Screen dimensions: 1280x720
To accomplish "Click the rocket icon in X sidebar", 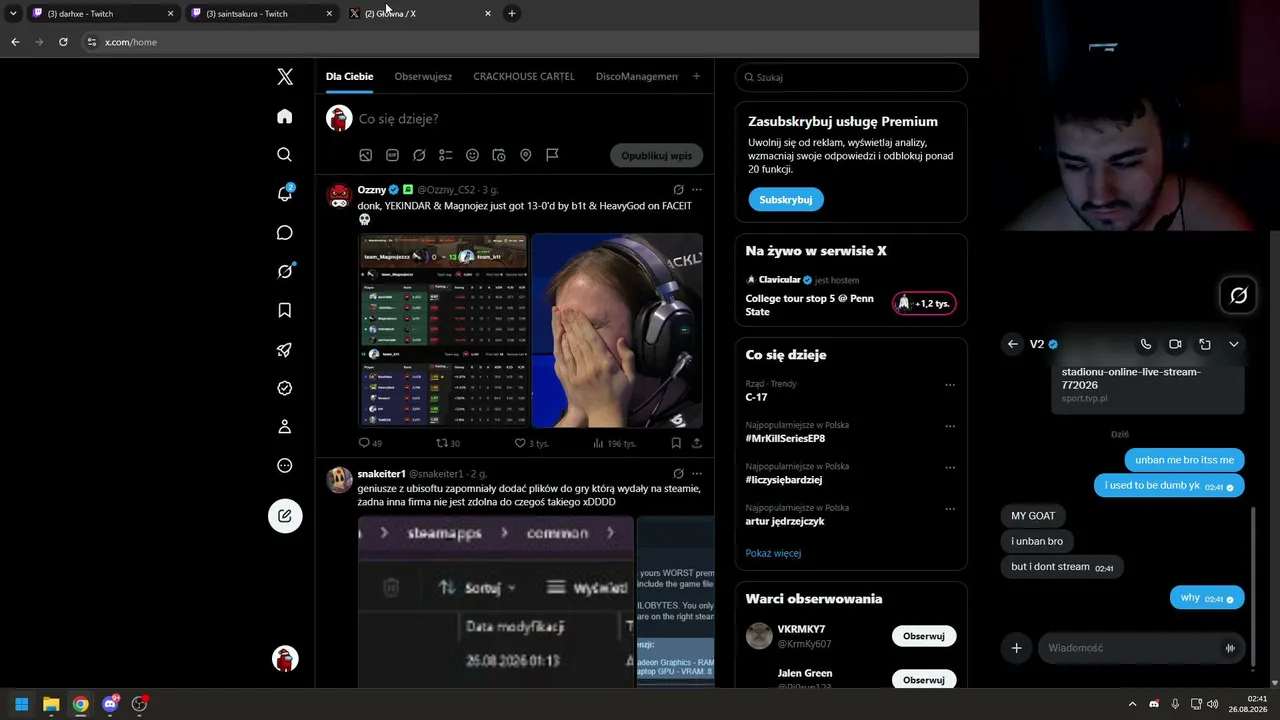I will tap(285, 350).
